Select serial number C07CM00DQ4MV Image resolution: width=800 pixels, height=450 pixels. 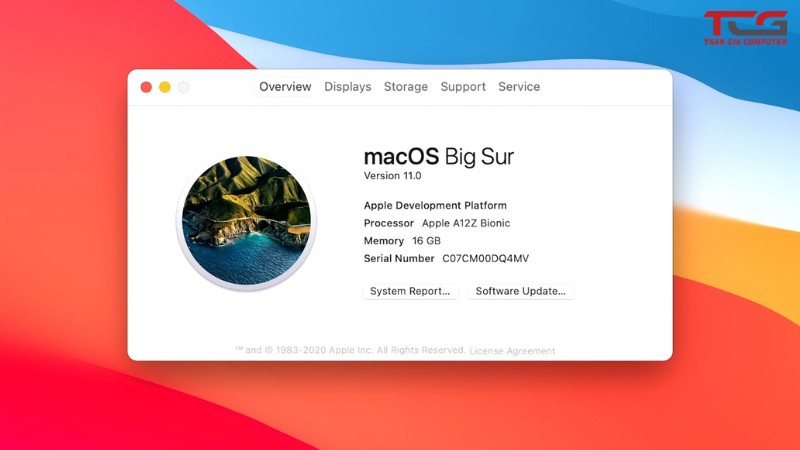tap(485, 259)
